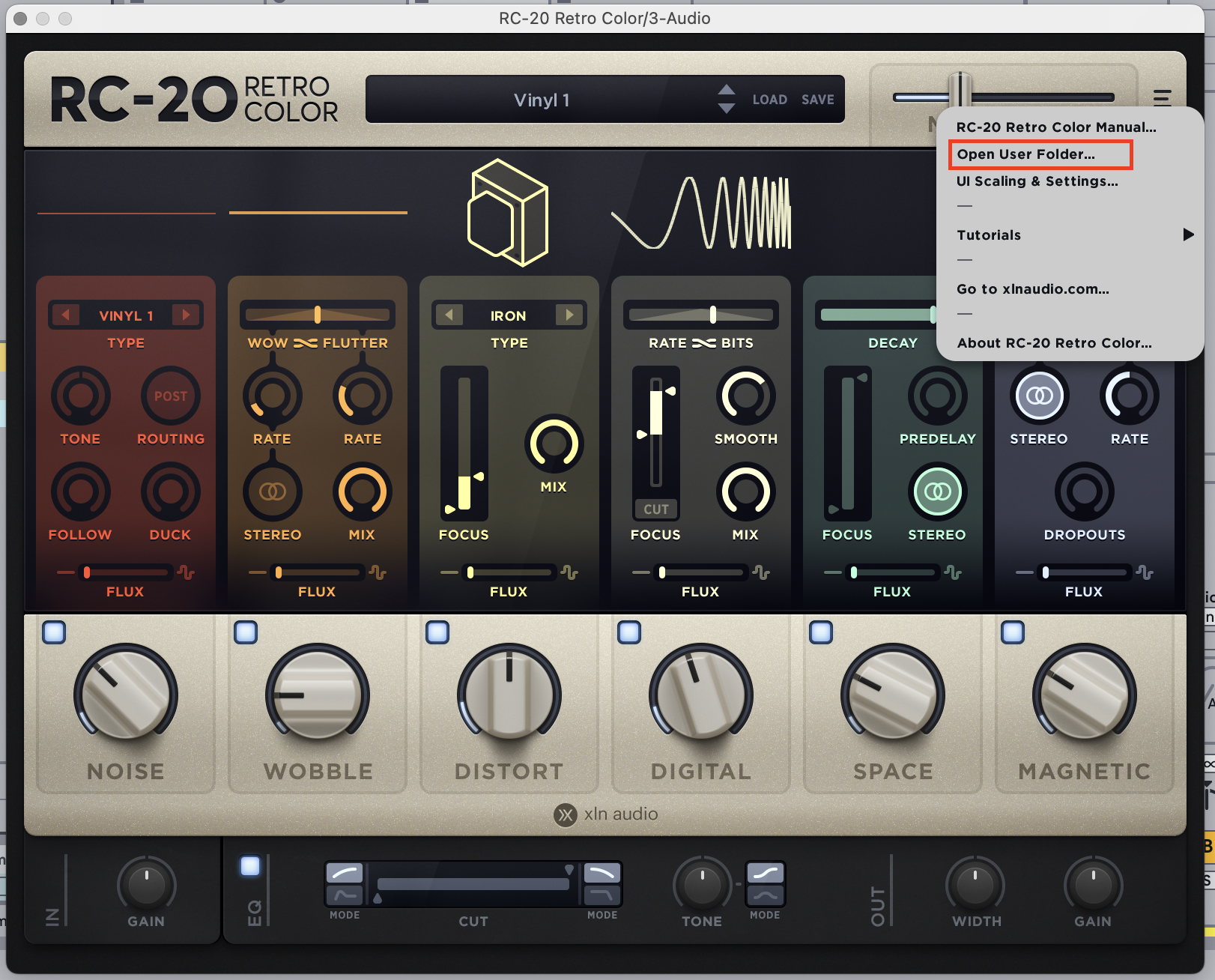Select previous noise type with left arrow

(x=66, y=315)
